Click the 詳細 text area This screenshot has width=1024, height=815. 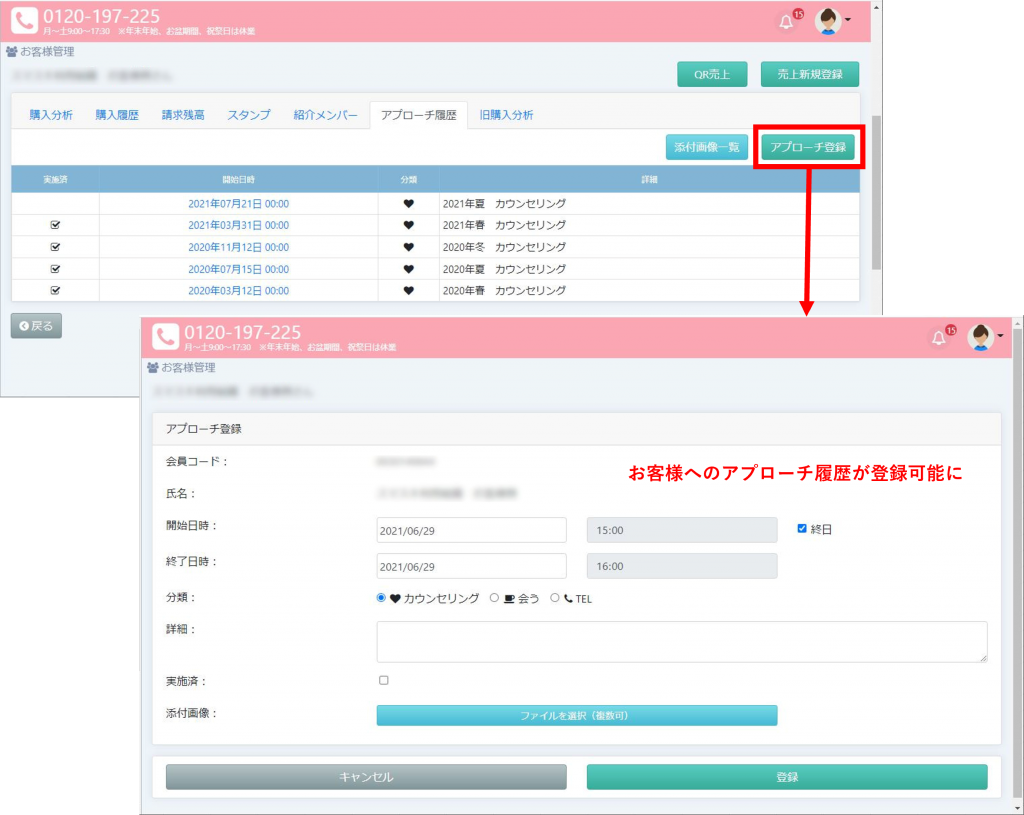(x=681, y=641)
